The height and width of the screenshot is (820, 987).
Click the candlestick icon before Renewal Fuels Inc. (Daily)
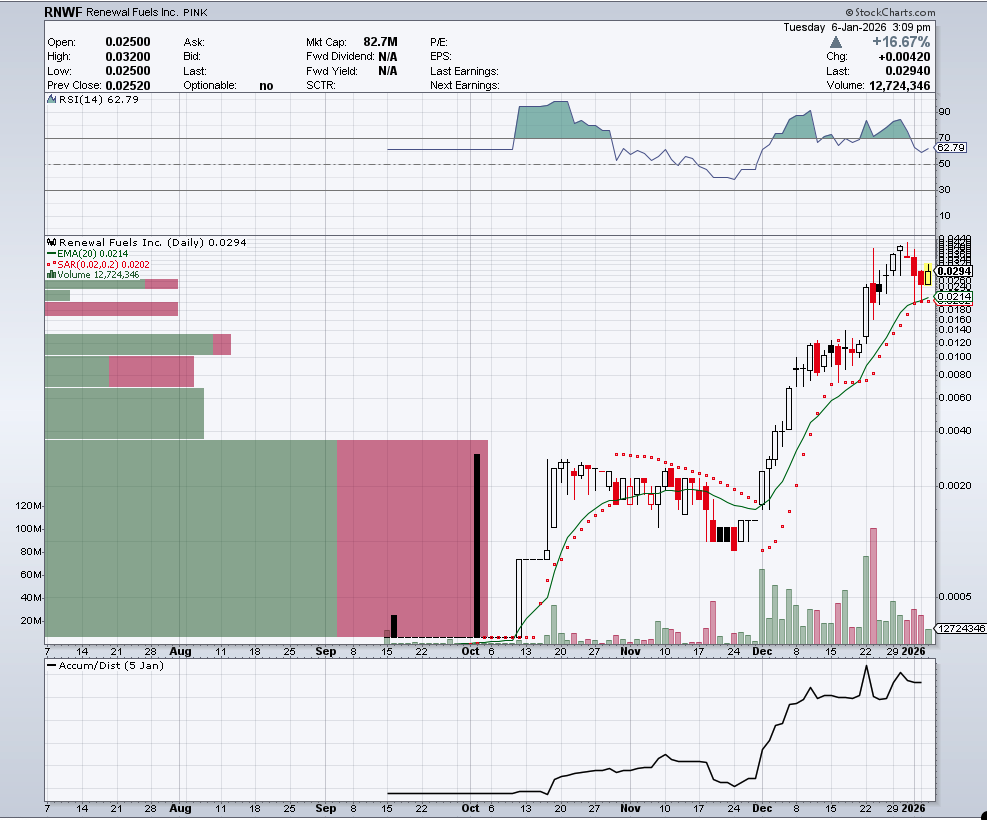52,242
